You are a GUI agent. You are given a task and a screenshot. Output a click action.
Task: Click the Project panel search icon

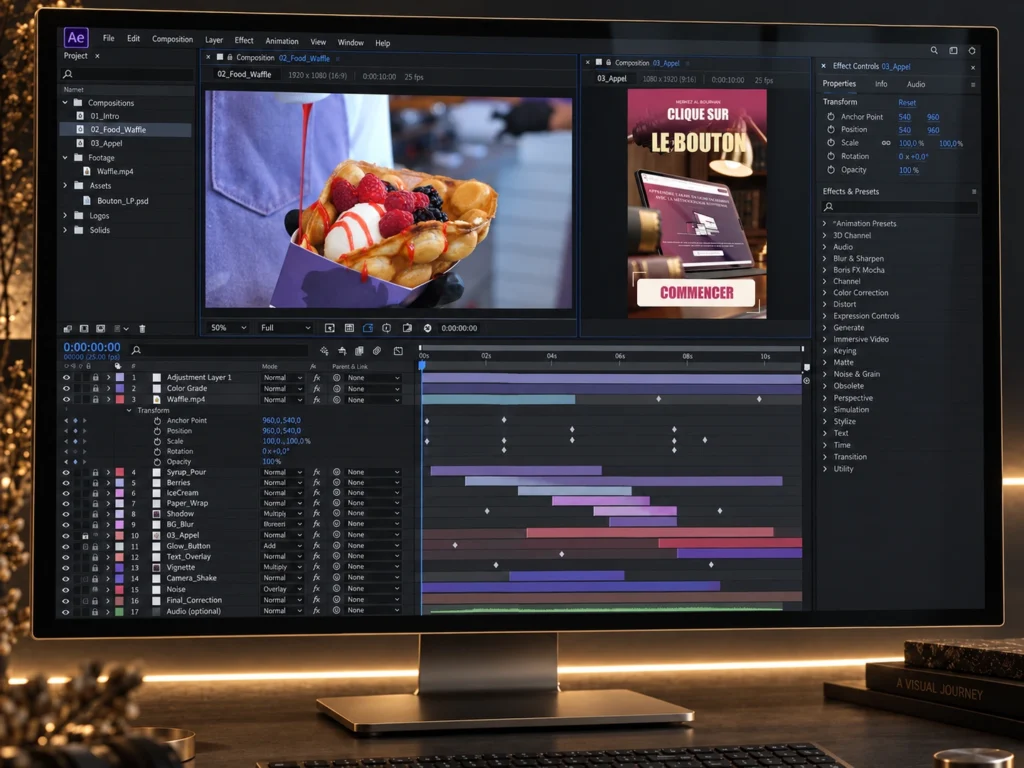point(68,74)
